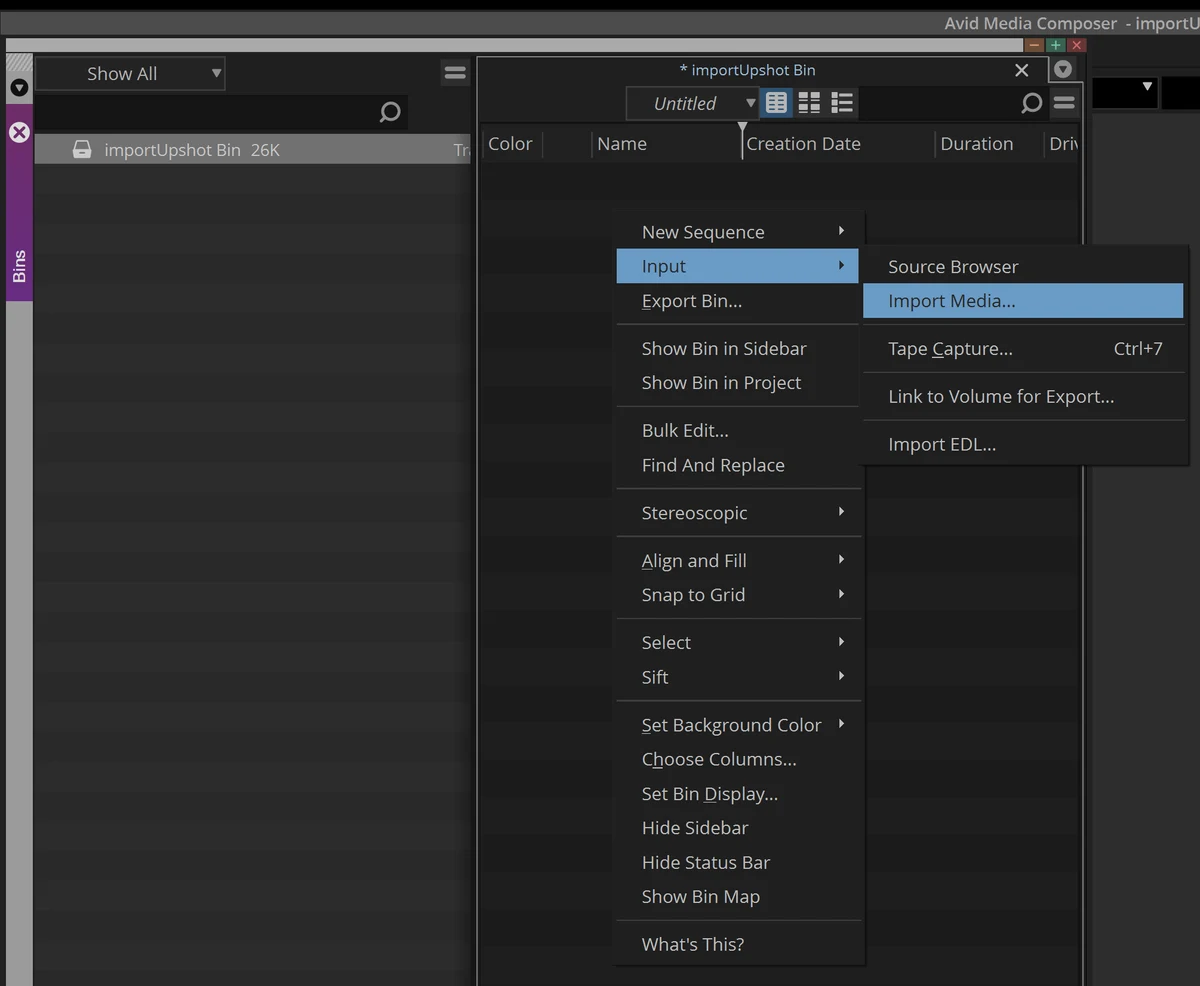1200x986 pixels.
Task: Select importUpshot Bin row in sidebar
Action: [253, 150]
